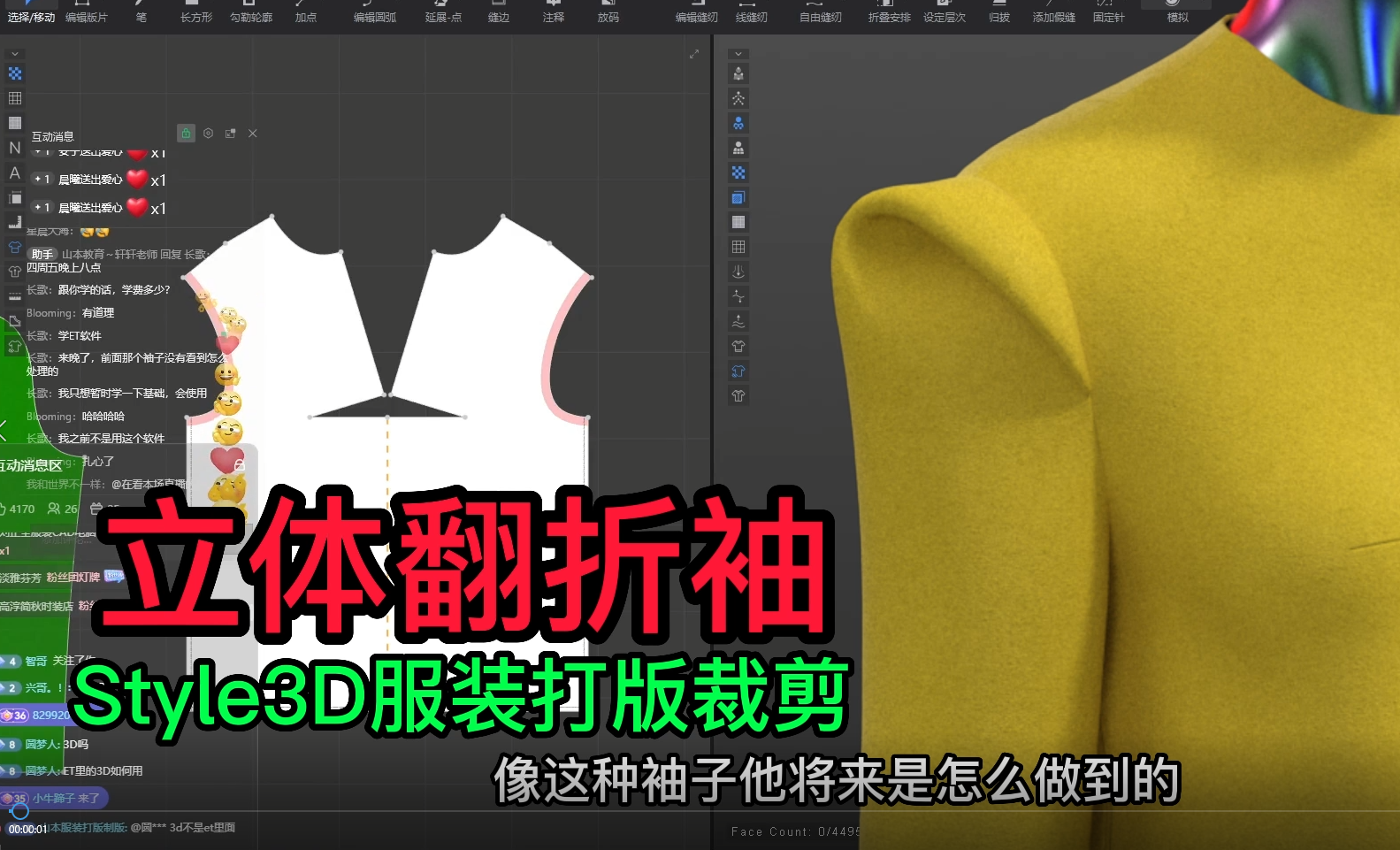This screenshot has width=1400, height=850.
Task: Select the 长方形 rectangle tool
Action: coord(196,12)
